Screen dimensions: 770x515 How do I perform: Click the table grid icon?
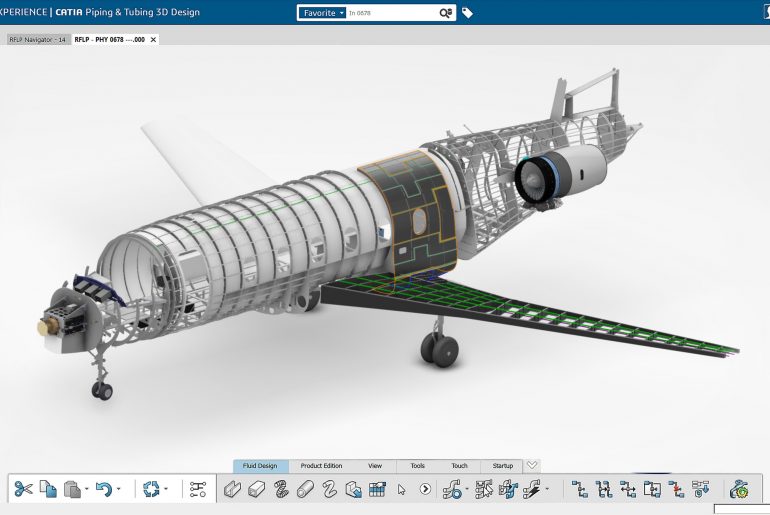pyautogui.click(x=377, y=489)
